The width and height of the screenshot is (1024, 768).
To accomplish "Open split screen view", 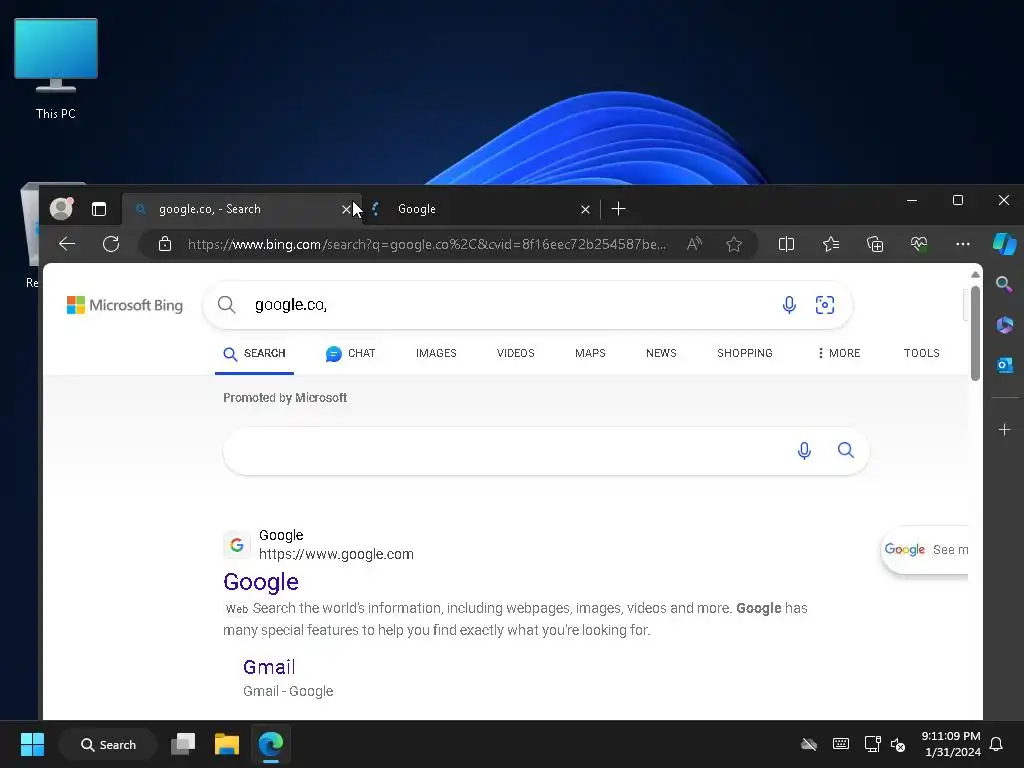I will [786, 244].
